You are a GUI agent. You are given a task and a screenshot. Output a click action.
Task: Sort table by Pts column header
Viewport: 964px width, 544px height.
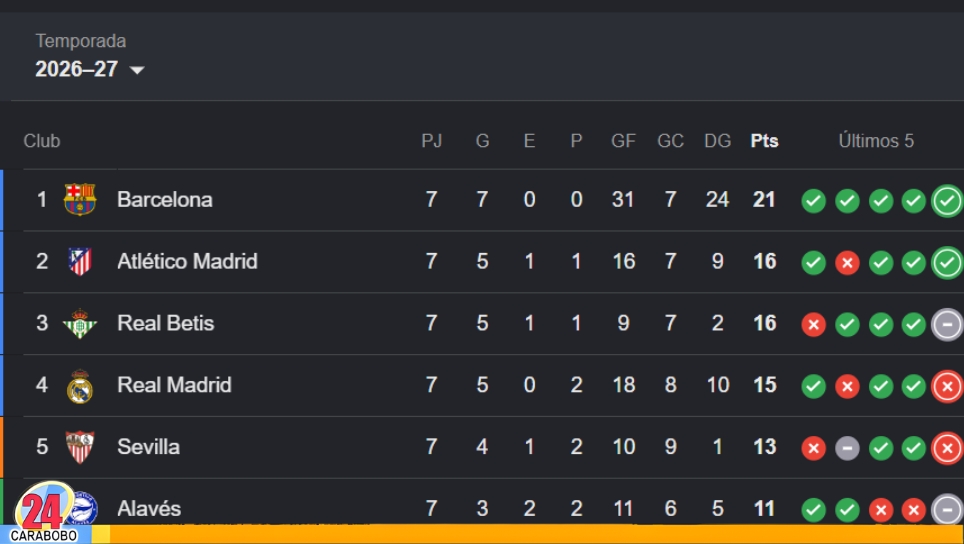click(x=764, y=141)
